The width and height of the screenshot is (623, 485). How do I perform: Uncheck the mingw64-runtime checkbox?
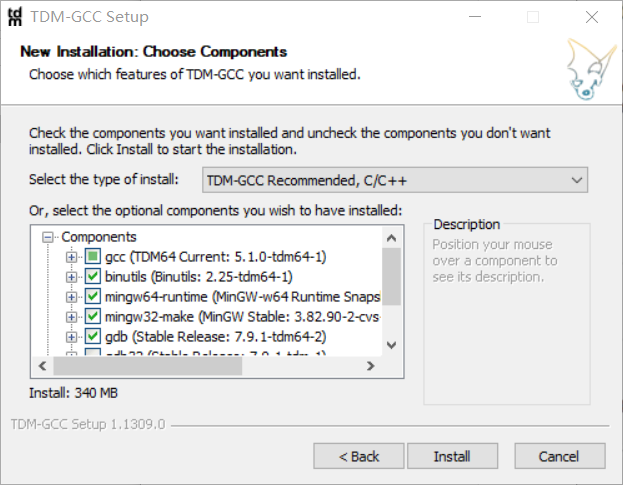click(93, 296)
